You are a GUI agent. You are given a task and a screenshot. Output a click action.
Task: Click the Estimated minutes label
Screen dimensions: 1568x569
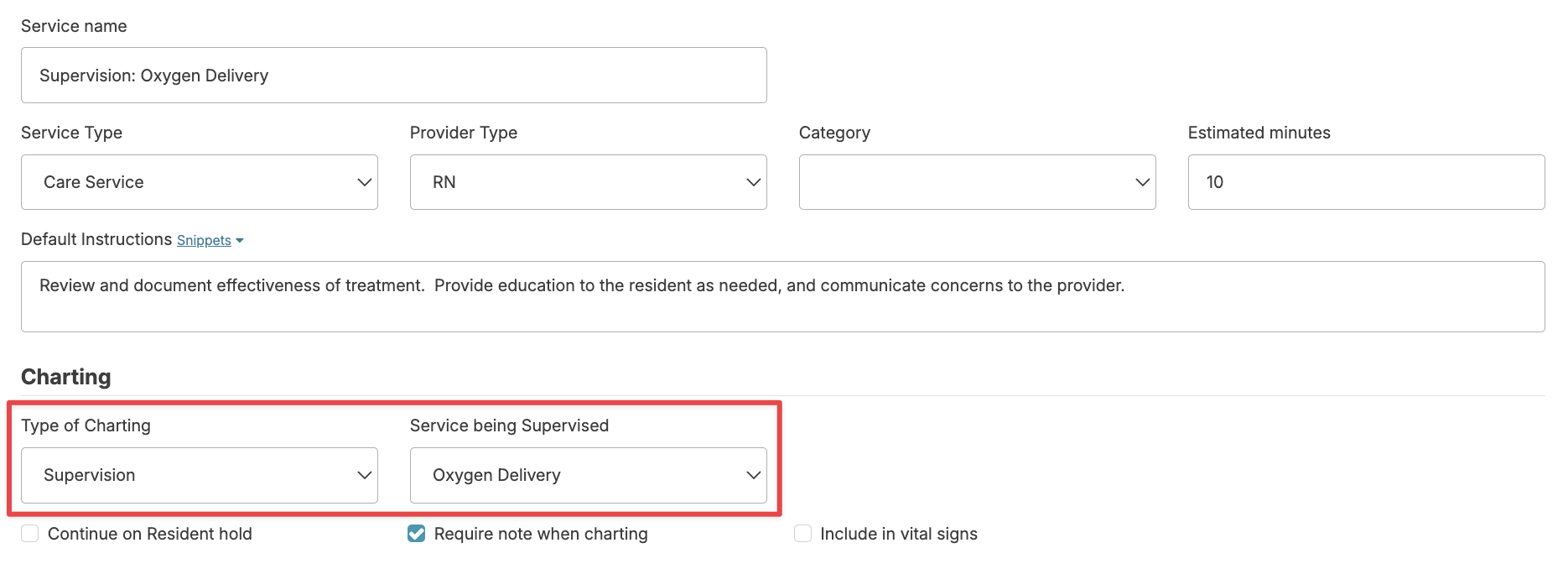[x=1259, y=133]
